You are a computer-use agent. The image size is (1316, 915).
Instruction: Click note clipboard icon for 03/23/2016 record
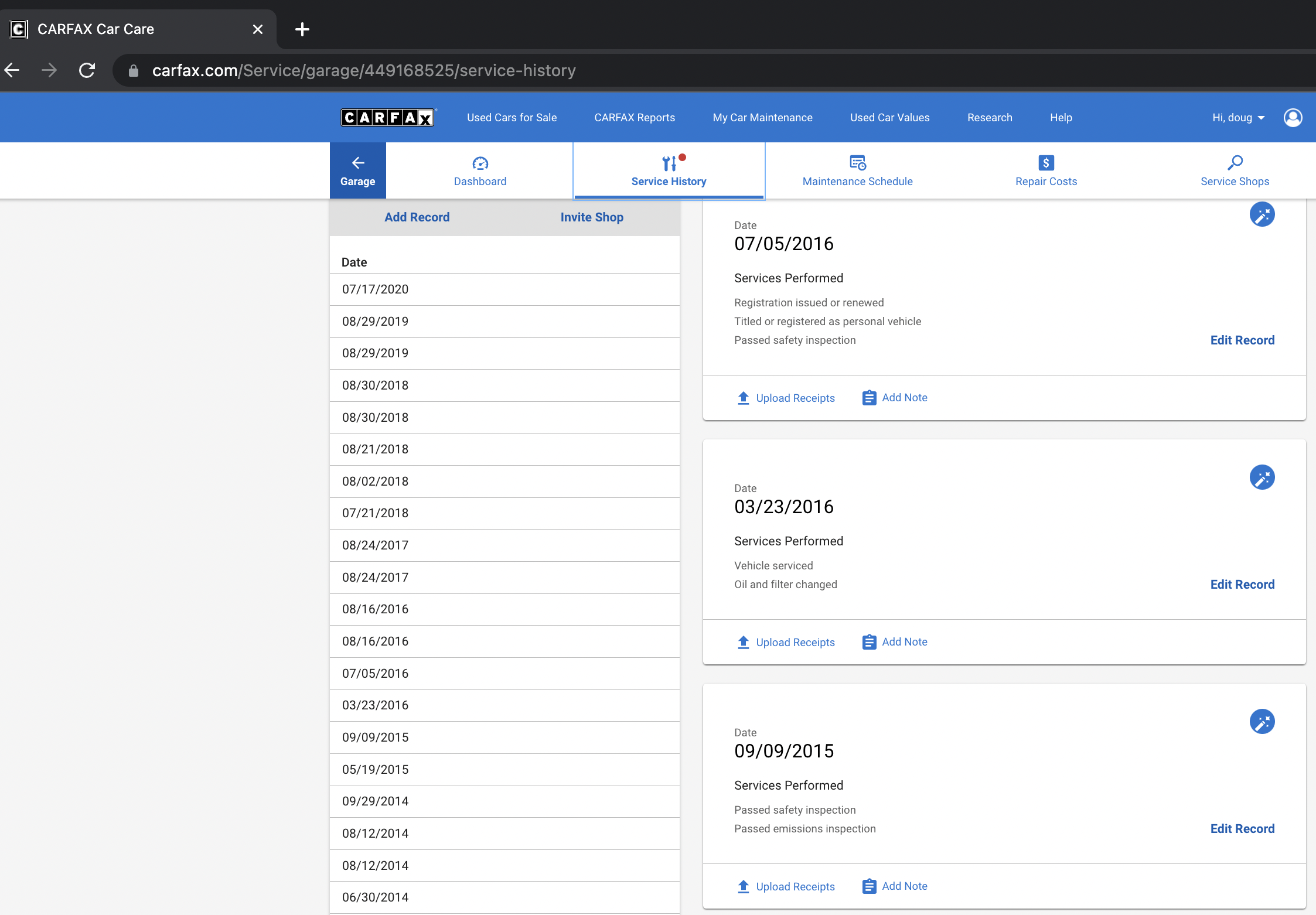870,642
